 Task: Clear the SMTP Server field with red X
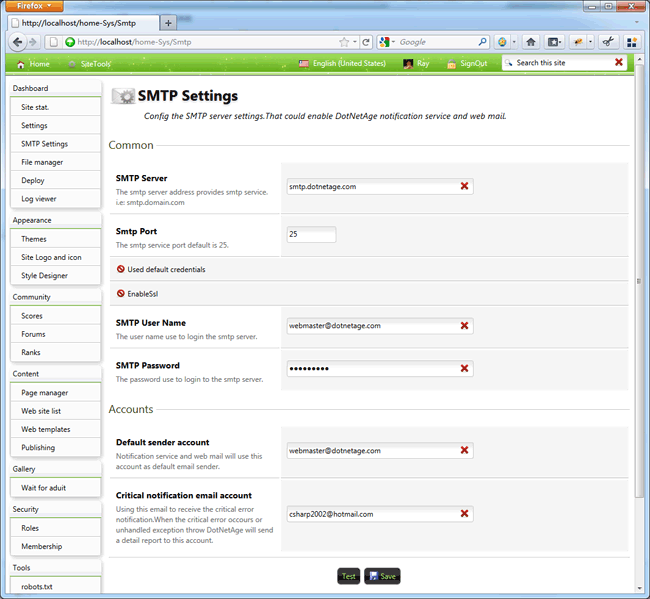click(x=464, y=186)
